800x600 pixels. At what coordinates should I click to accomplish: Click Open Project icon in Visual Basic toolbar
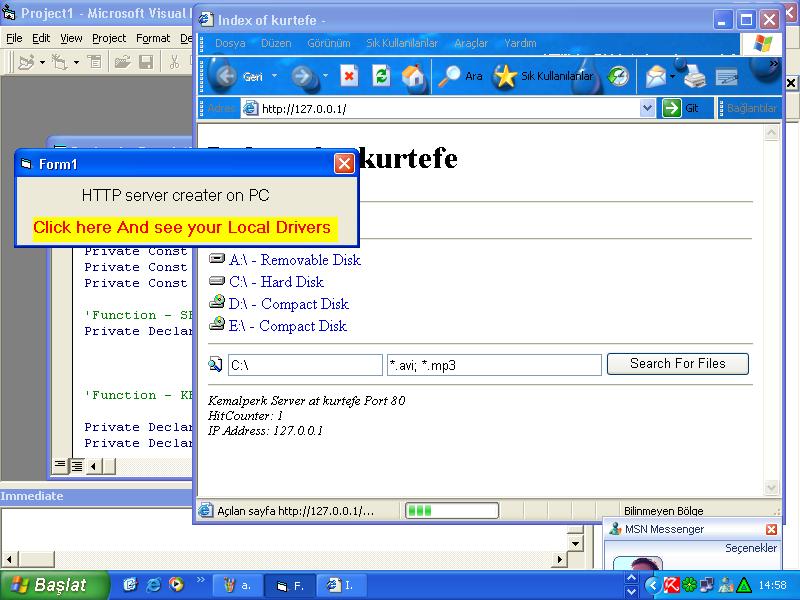click(x=122, y=62)
